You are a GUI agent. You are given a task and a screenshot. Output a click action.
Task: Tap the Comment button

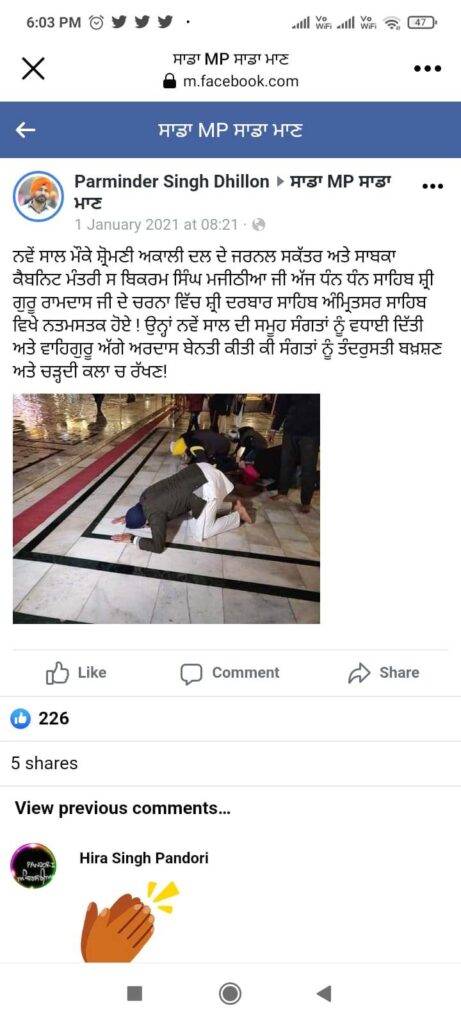230,673
